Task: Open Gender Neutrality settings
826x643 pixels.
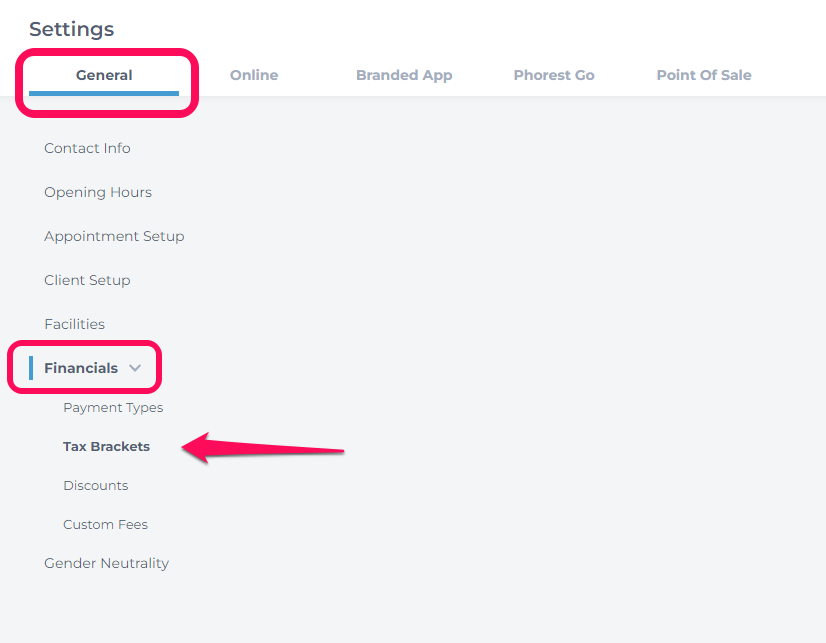Action: 106,563
